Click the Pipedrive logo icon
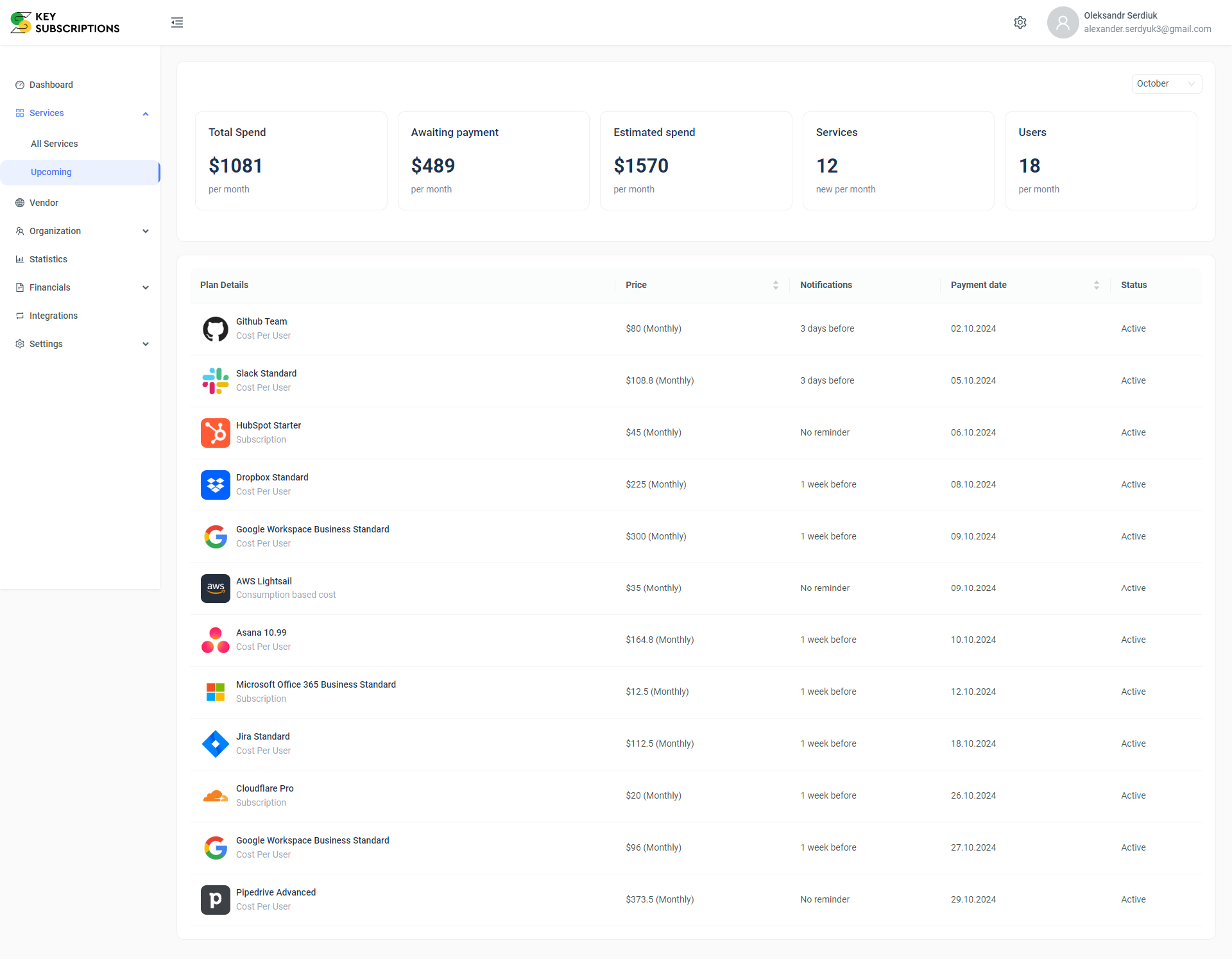Image resolution: width=1232 pixels, height=959 pixels. tap(216, 900)
